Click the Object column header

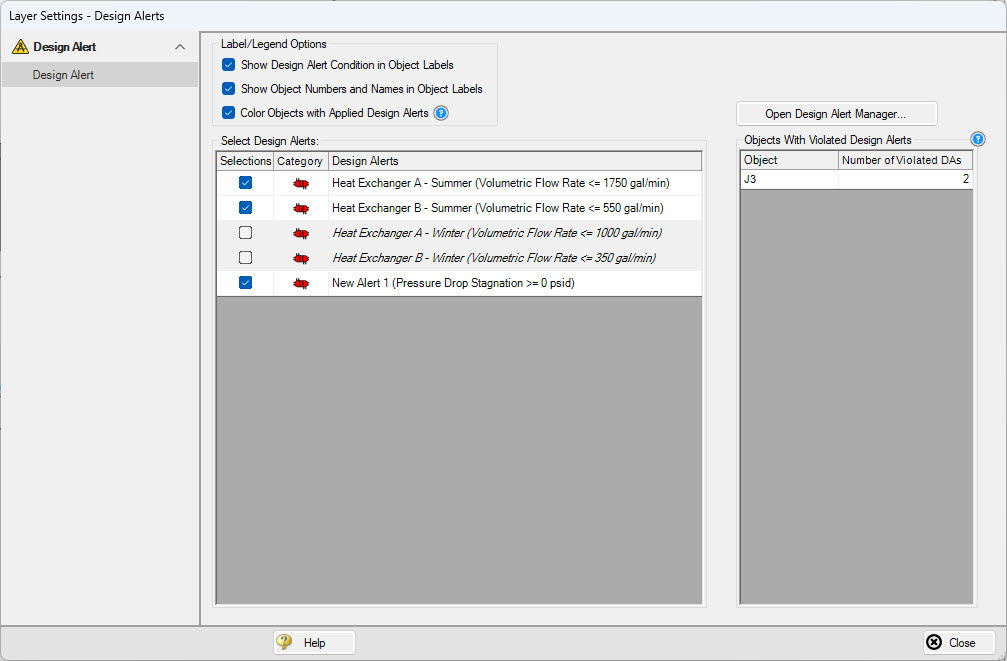click(789, 160)
